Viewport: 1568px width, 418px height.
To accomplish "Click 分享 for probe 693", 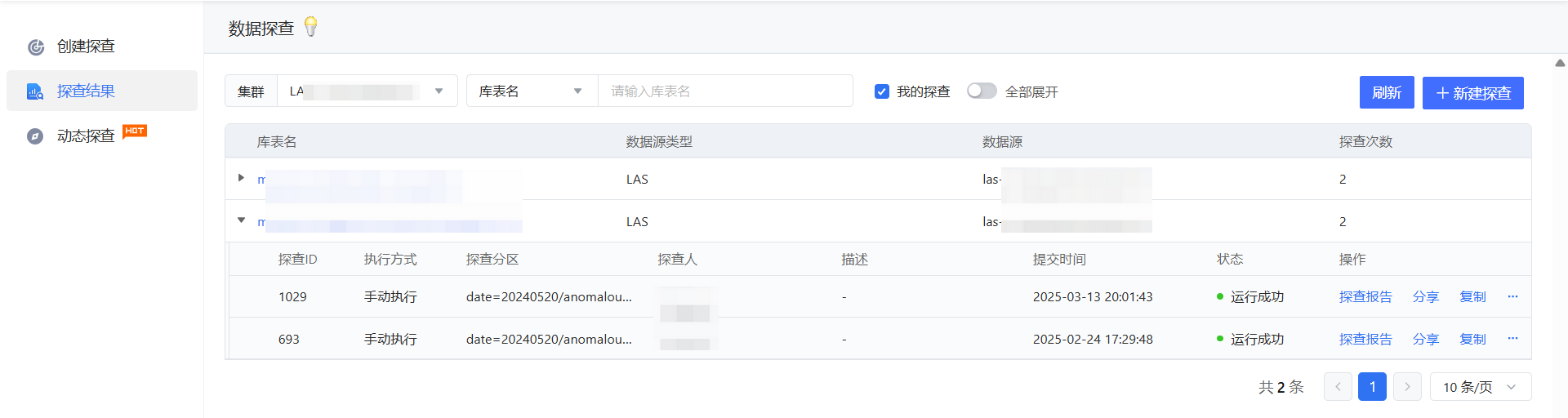I will (x=1426, y=339).
